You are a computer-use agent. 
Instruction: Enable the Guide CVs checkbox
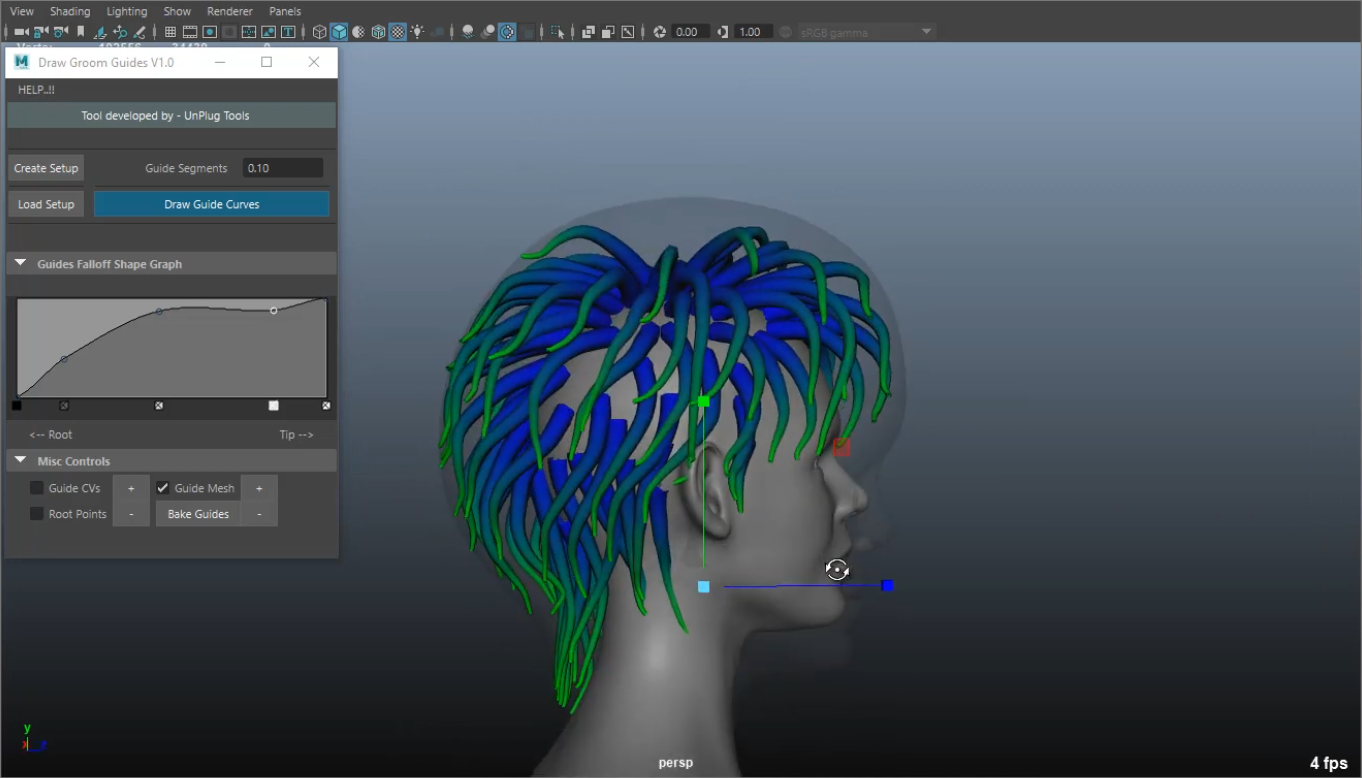(37, 488)
